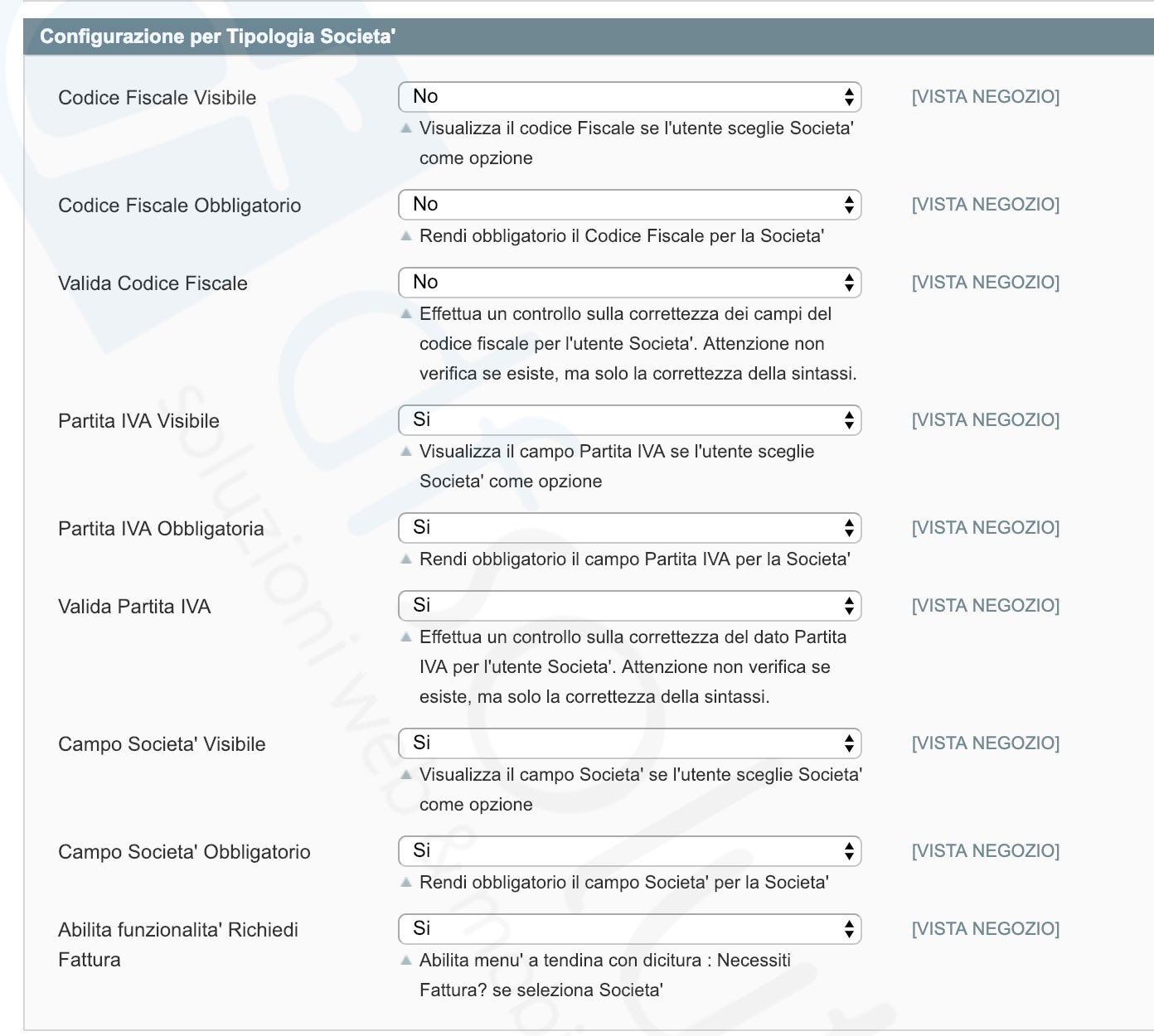Open the Codice Fiscale Visibile dropdown
1154x1036 pixels.
pyautogui.click(x=630, y=97)
